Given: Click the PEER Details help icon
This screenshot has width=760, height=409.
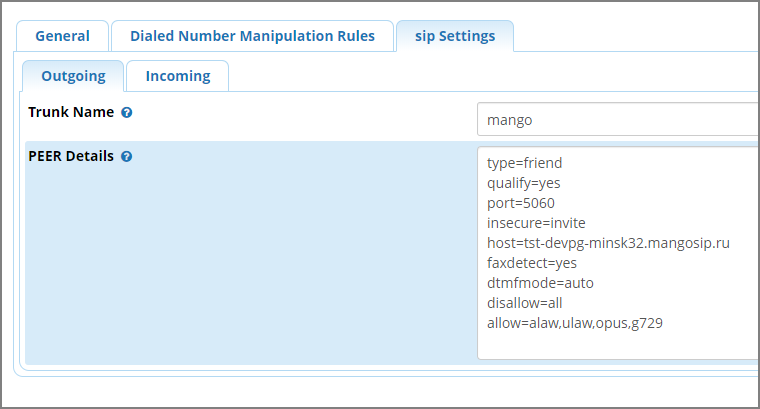Looking at the screenshot, I should pyautogui.click(x=127, y=157).
